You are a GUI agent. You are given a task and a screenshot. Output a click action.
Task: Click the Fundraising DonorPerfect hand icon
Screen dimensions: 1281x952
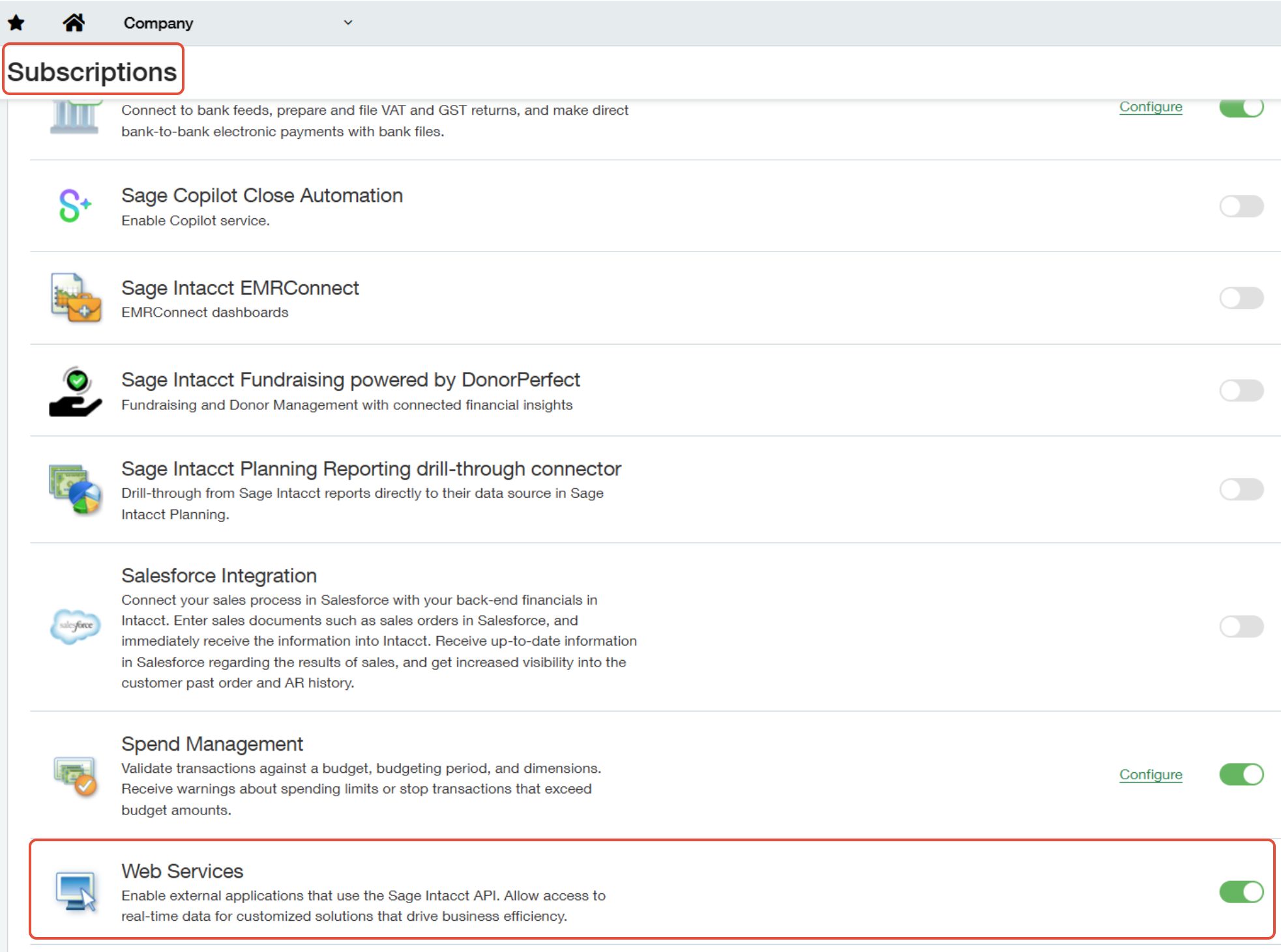point(76,391)
